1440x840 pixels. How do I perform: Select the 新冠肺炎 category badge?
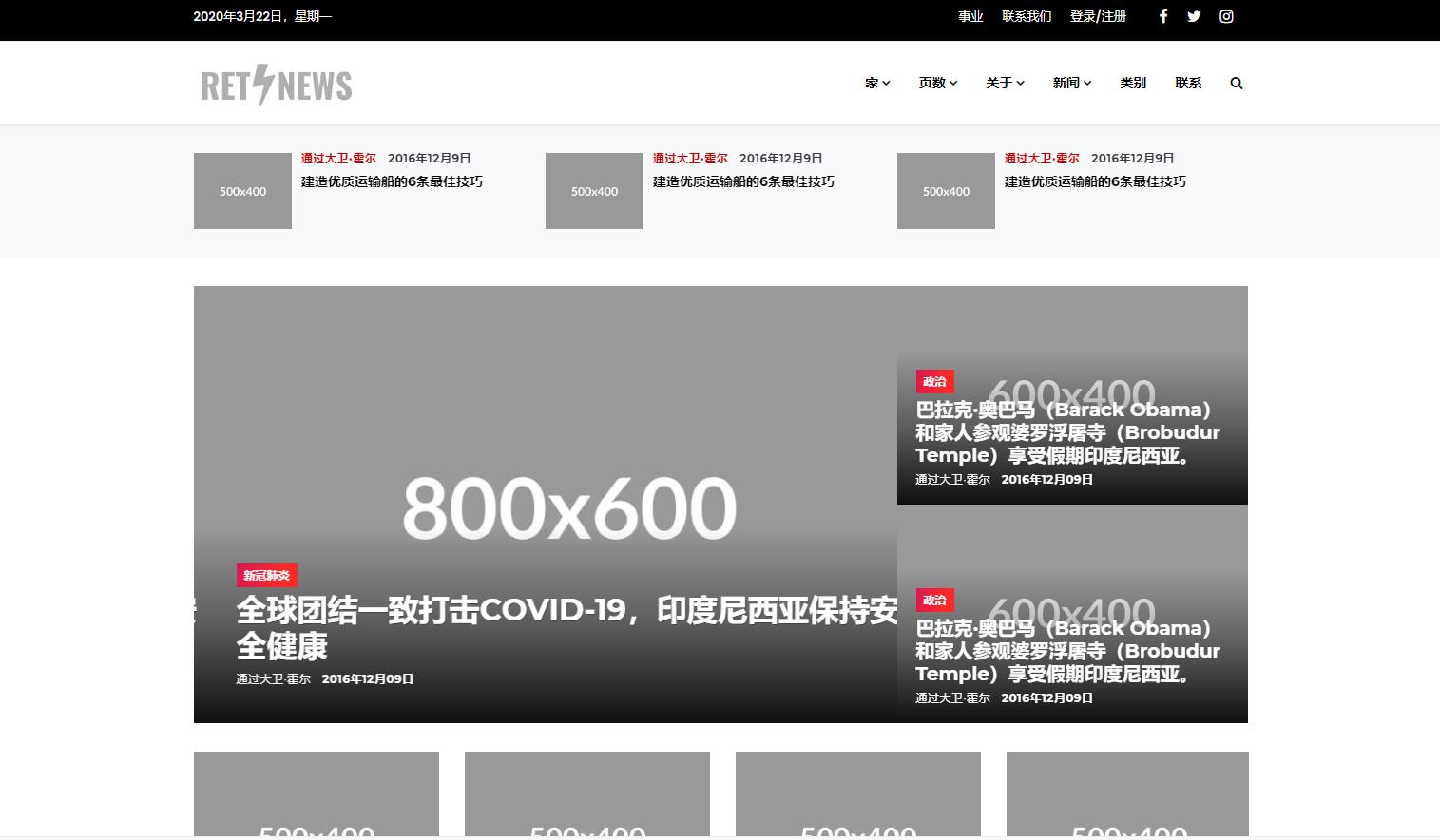tap(265, 575)
